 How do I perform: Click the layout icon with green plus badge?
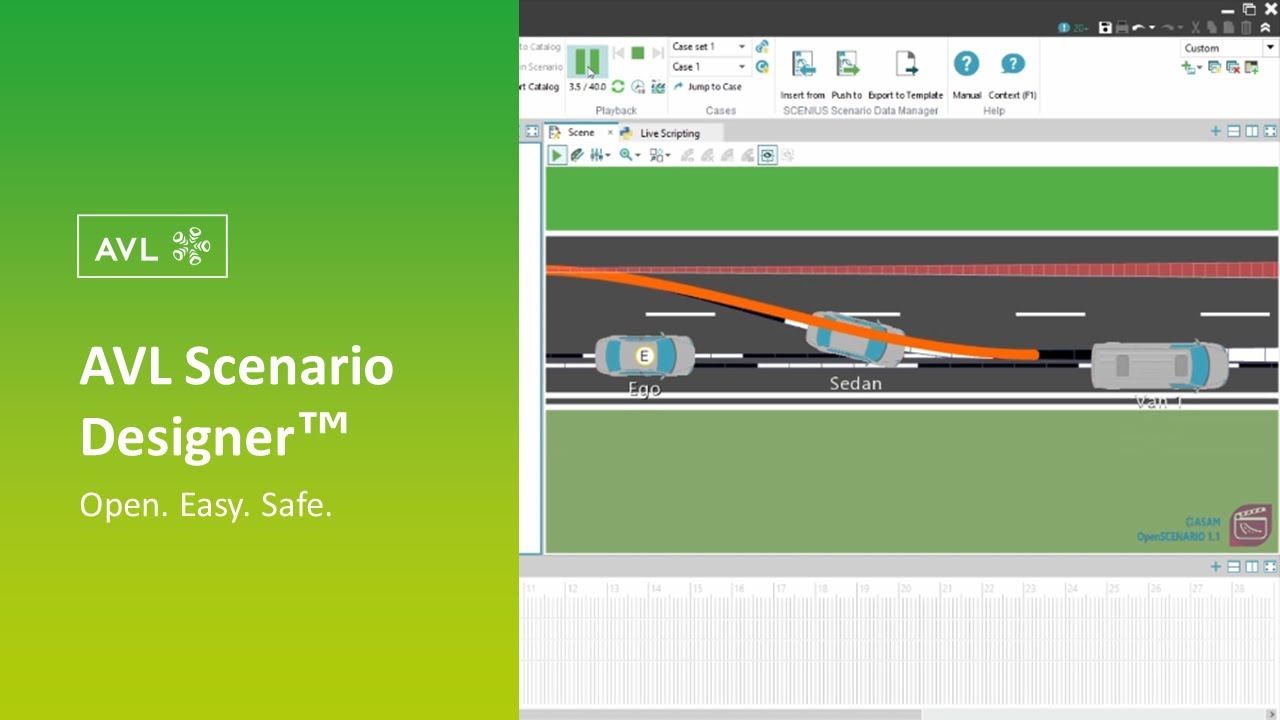pyautogui.click(x=1251, y=68)
